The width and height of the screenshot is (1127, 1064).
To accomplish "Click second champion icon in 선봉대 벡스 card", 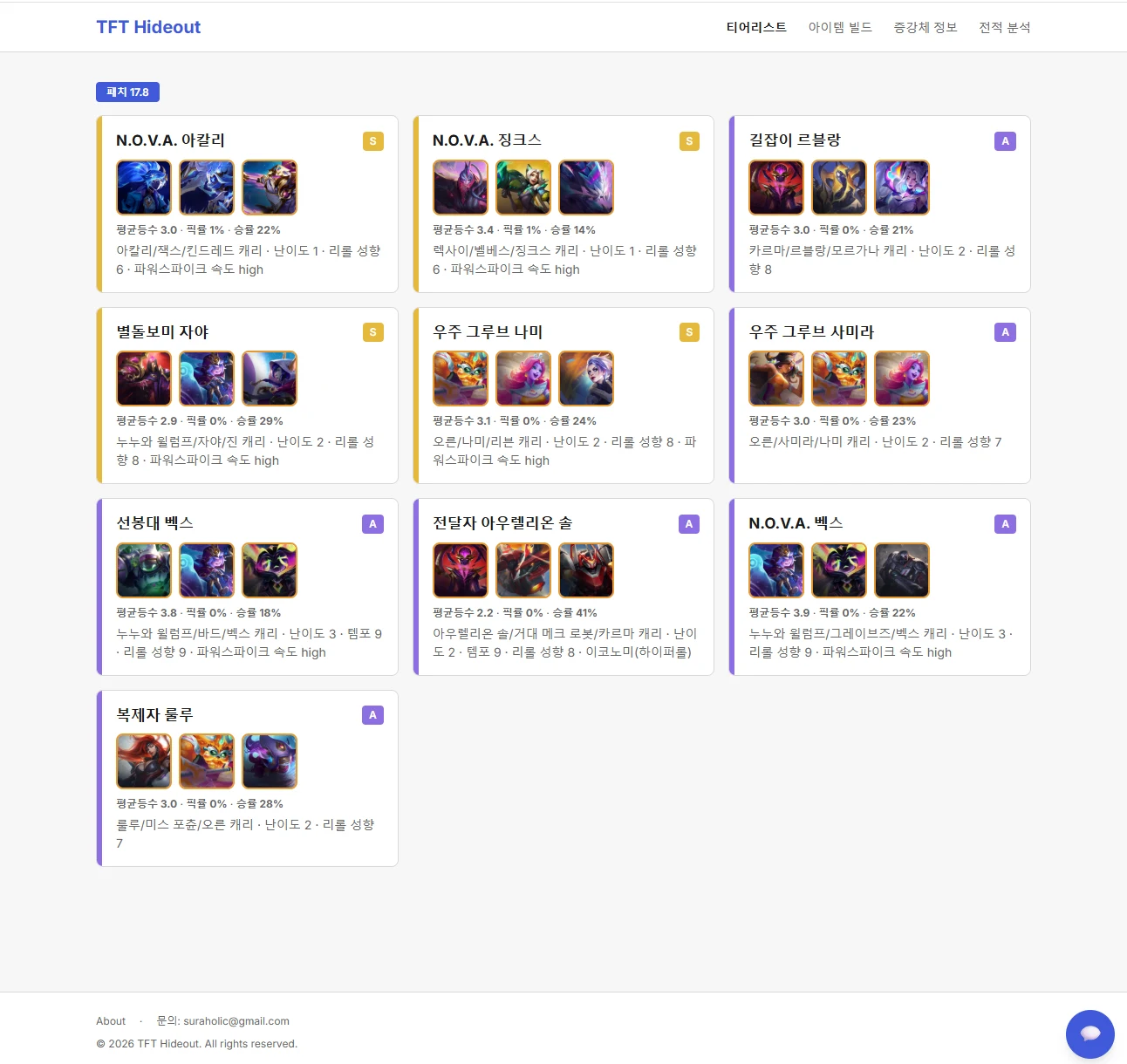I will 207,570.
